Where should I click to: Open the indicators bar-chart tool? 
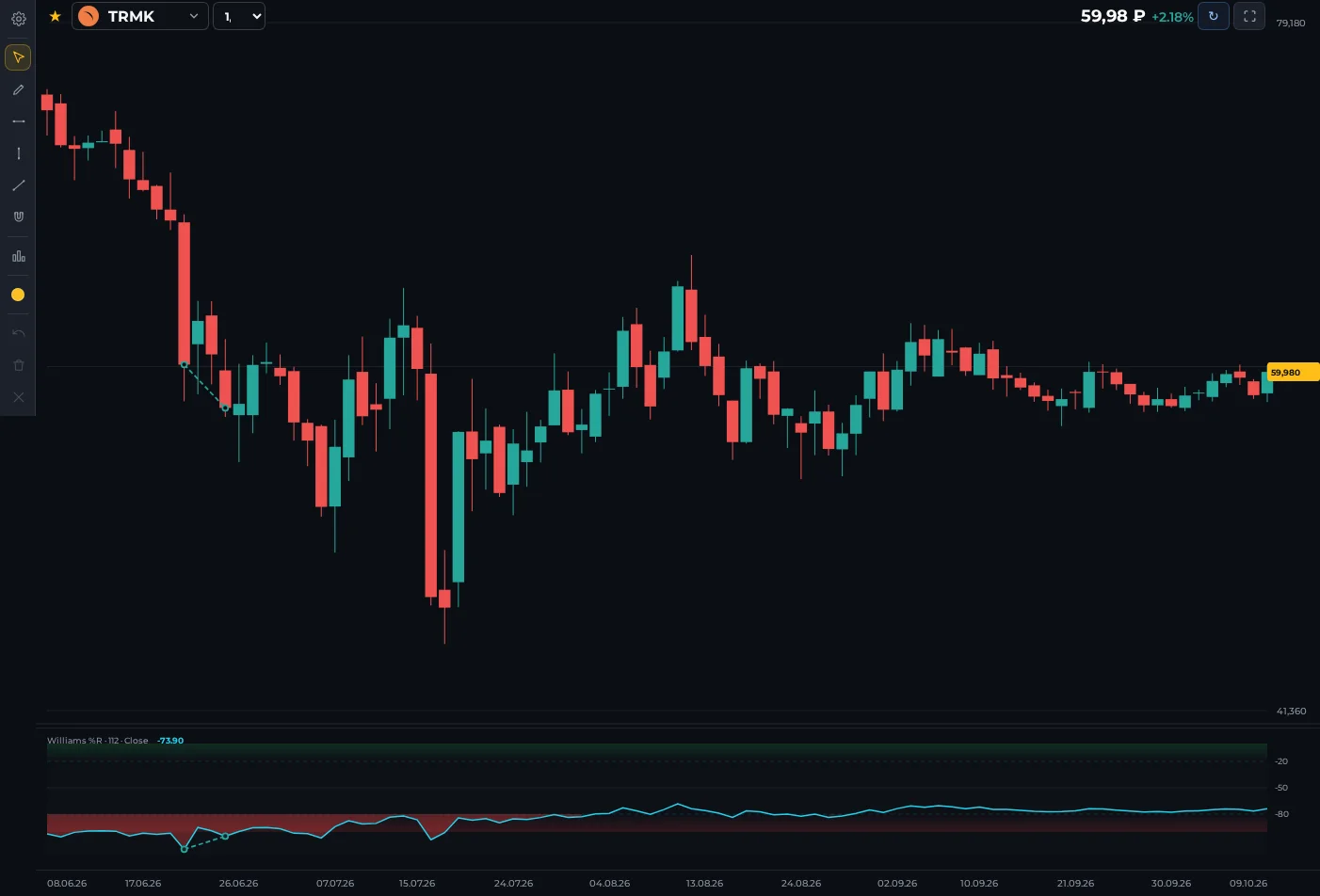coord(18,256)
